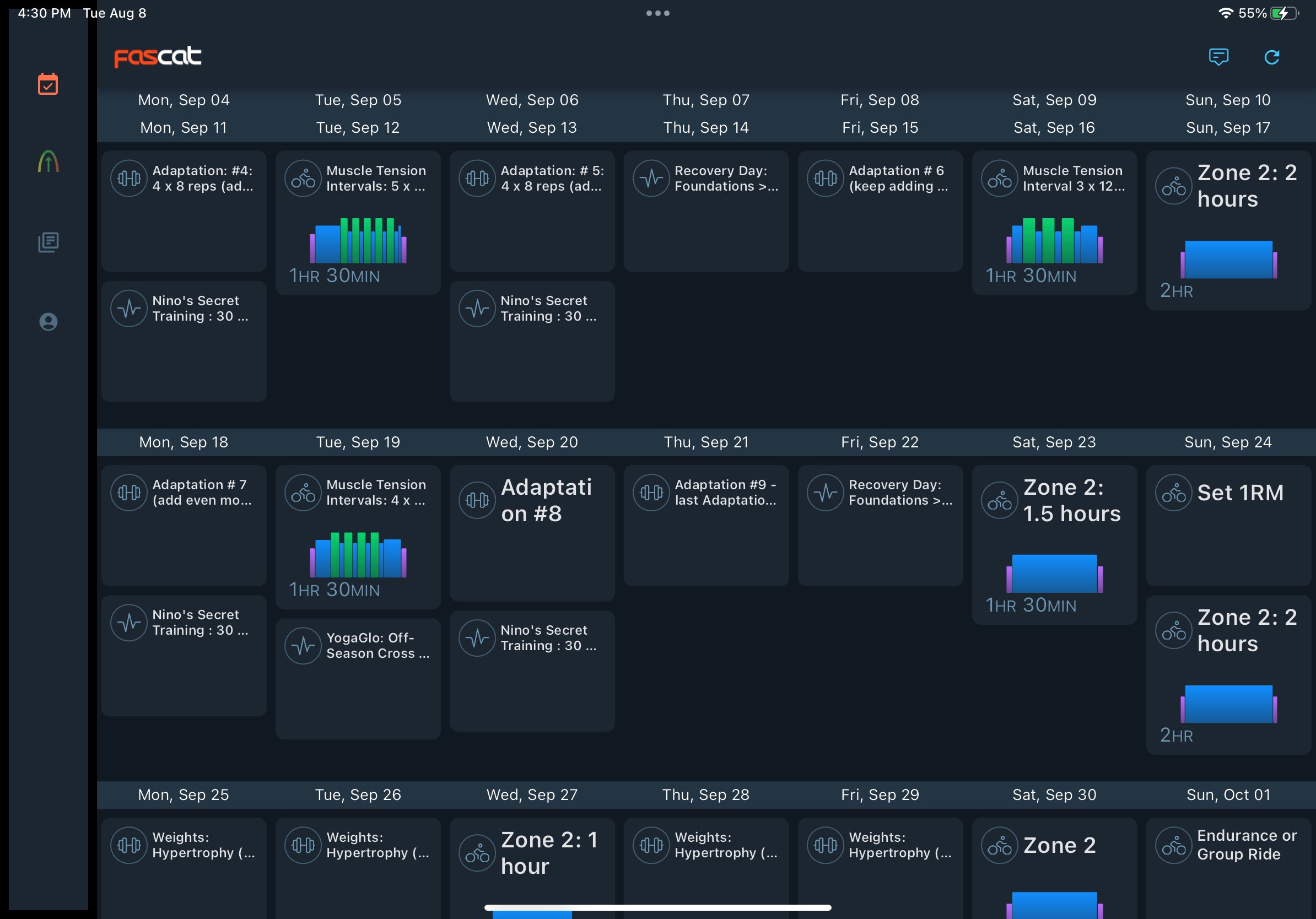This screenshot has height=919, width=1316.
Task: Open the green arrow progress icon in sidebar
Action: tap(48, 161)
